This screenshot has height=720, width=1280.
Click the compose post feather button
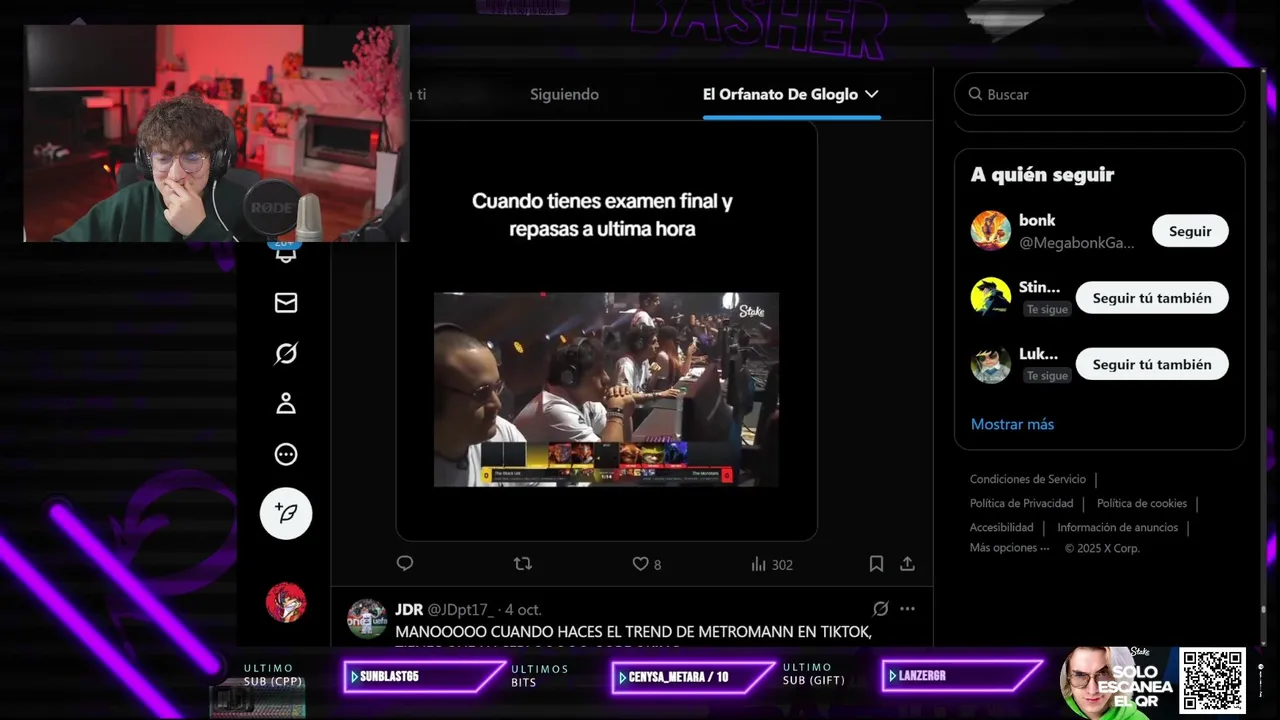(286, 513)
